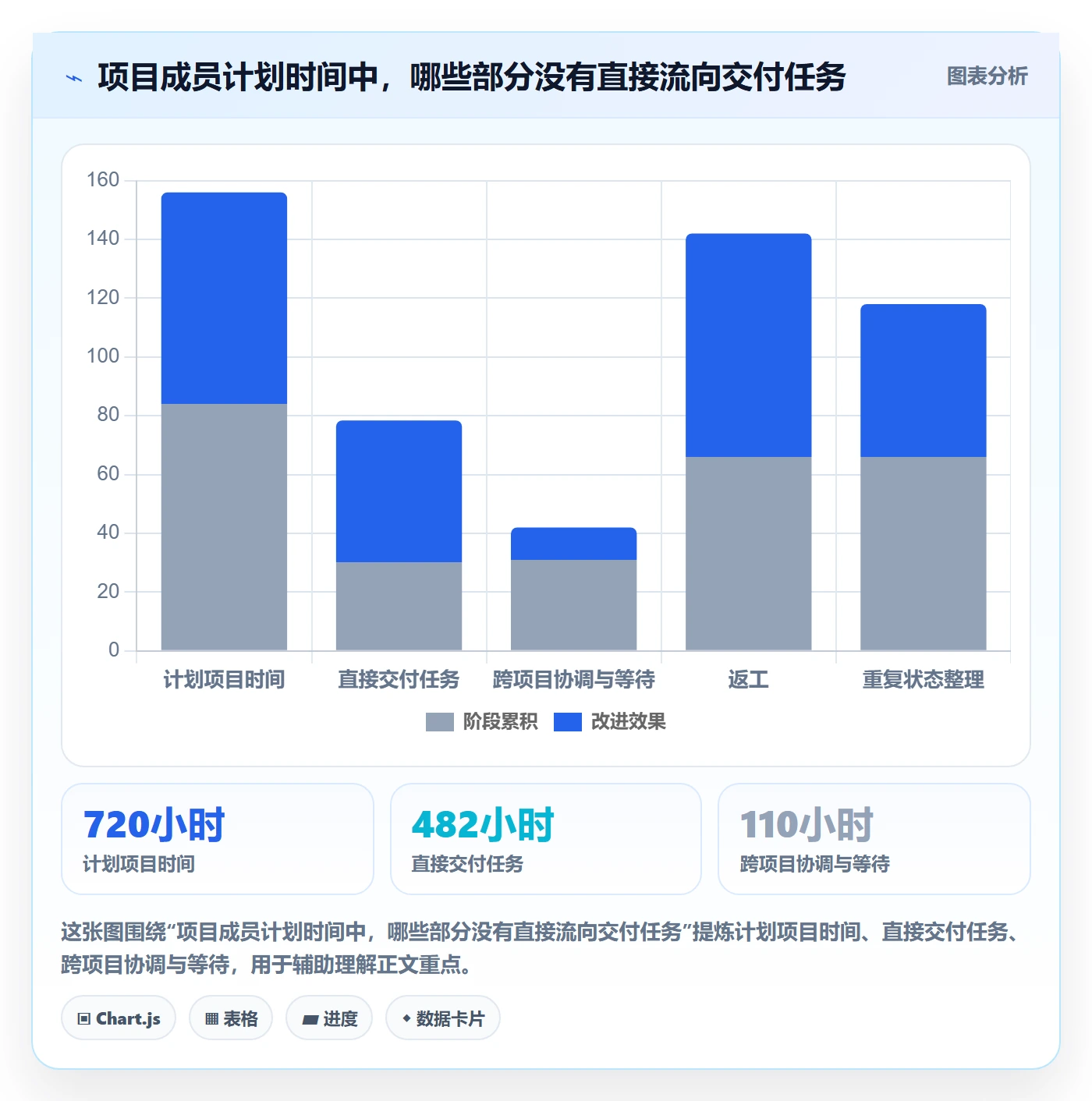Screen dimensions: 1092x1101
Task: Click the gray segment of the 计划项目时间 bar
Action: click(224, 527)
